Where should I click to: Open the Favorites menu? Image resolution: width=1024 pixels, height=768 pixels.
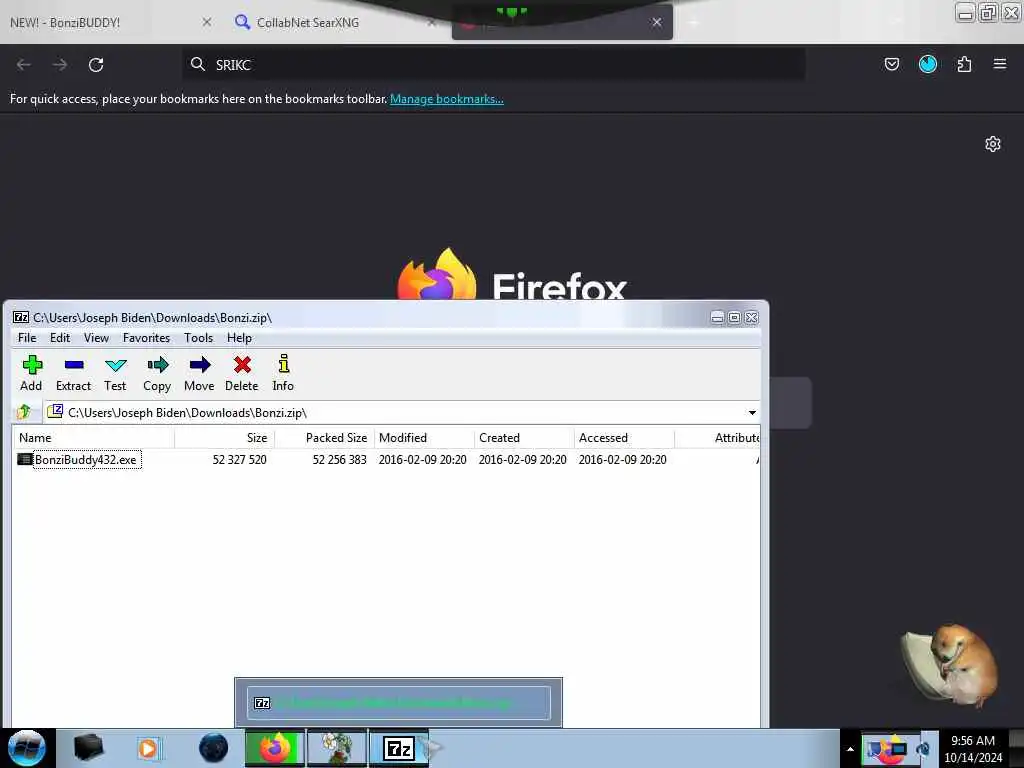(146, 338)
